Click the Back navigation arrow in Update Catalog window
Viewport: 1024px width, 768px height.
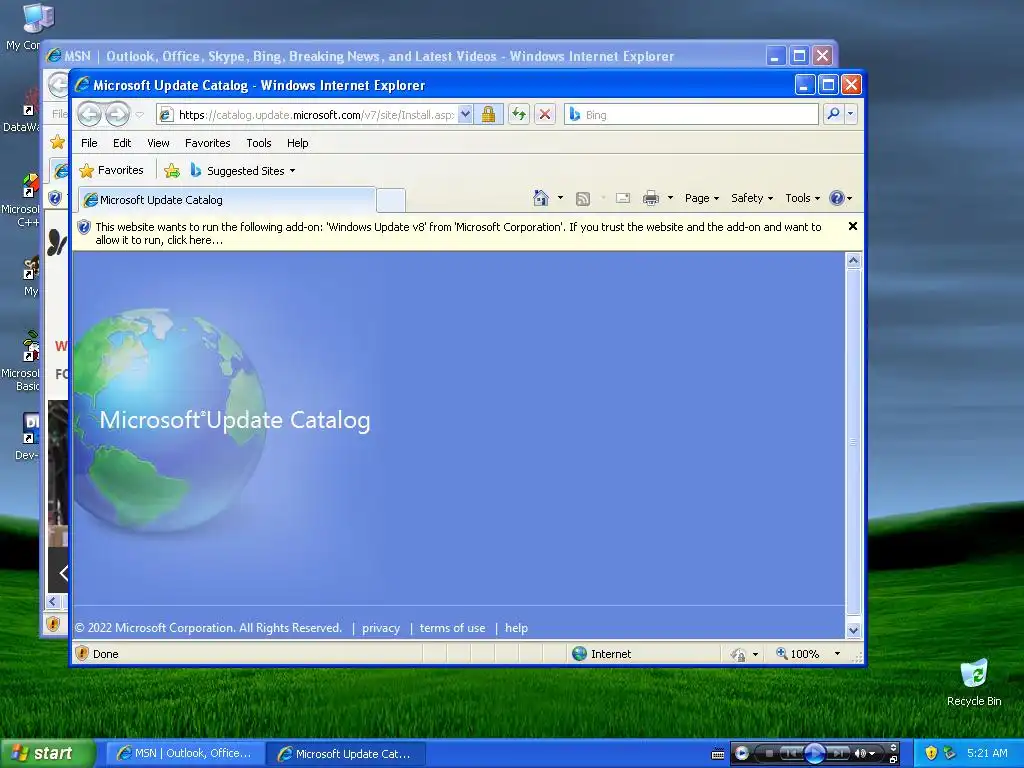[x=89, y=115]
